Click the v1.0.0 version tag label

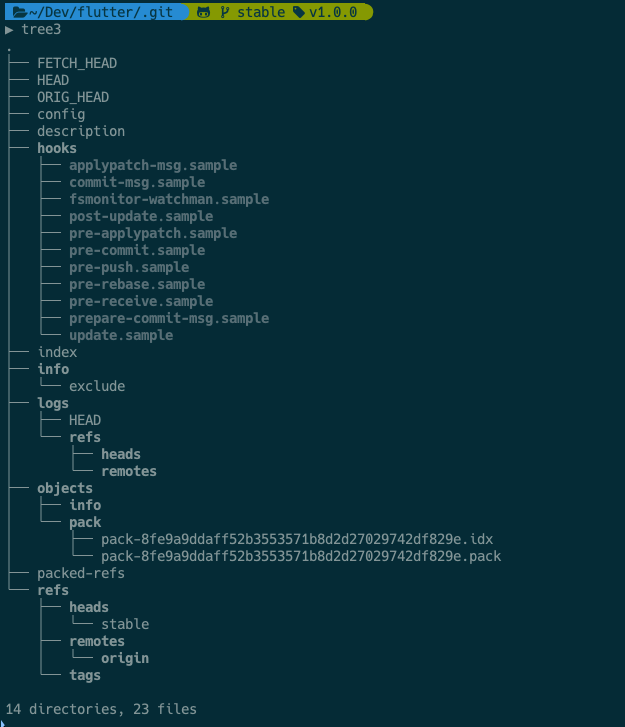click(x=333, y=12)
